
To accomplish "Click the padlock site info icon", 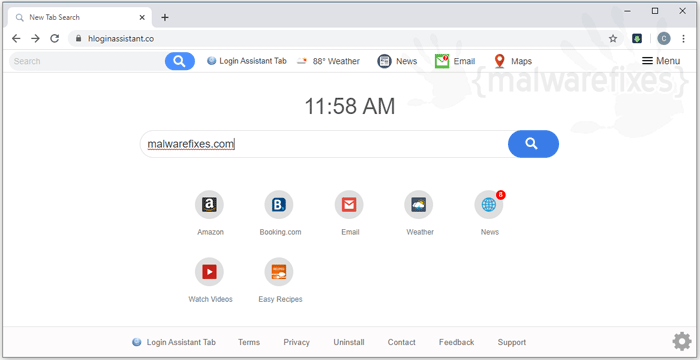I will [79, 38].
